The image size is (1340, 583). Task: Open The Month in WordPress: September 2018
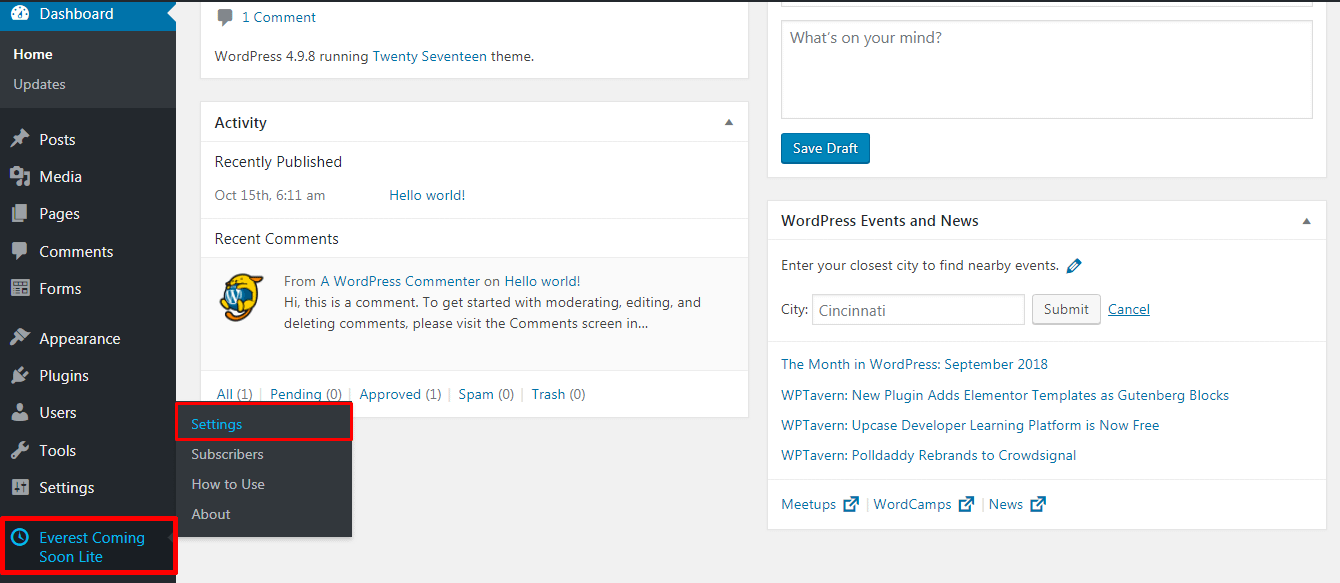pyautogui.click(x=914, y=364)
